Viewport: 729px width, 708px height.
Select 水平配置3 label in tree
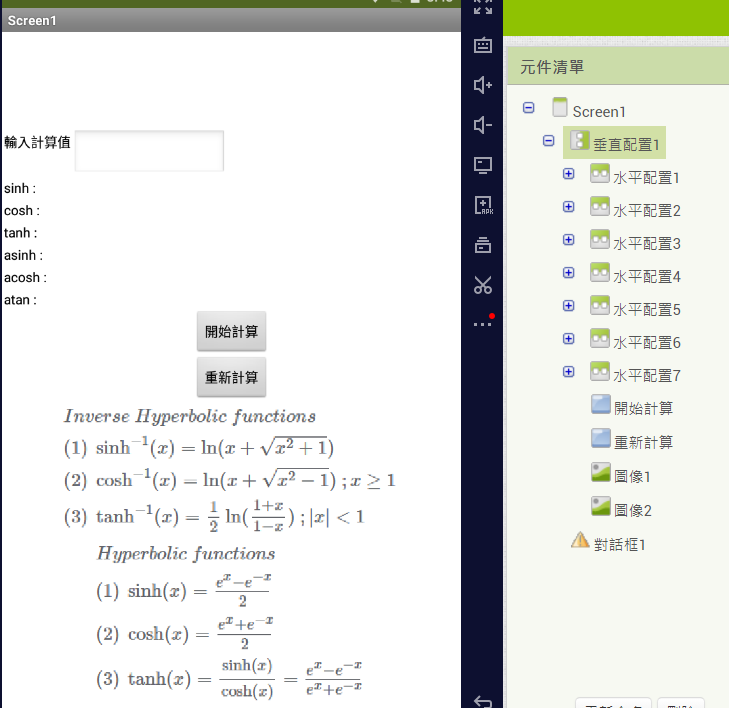pyautogui.click(x=647, y=244)
